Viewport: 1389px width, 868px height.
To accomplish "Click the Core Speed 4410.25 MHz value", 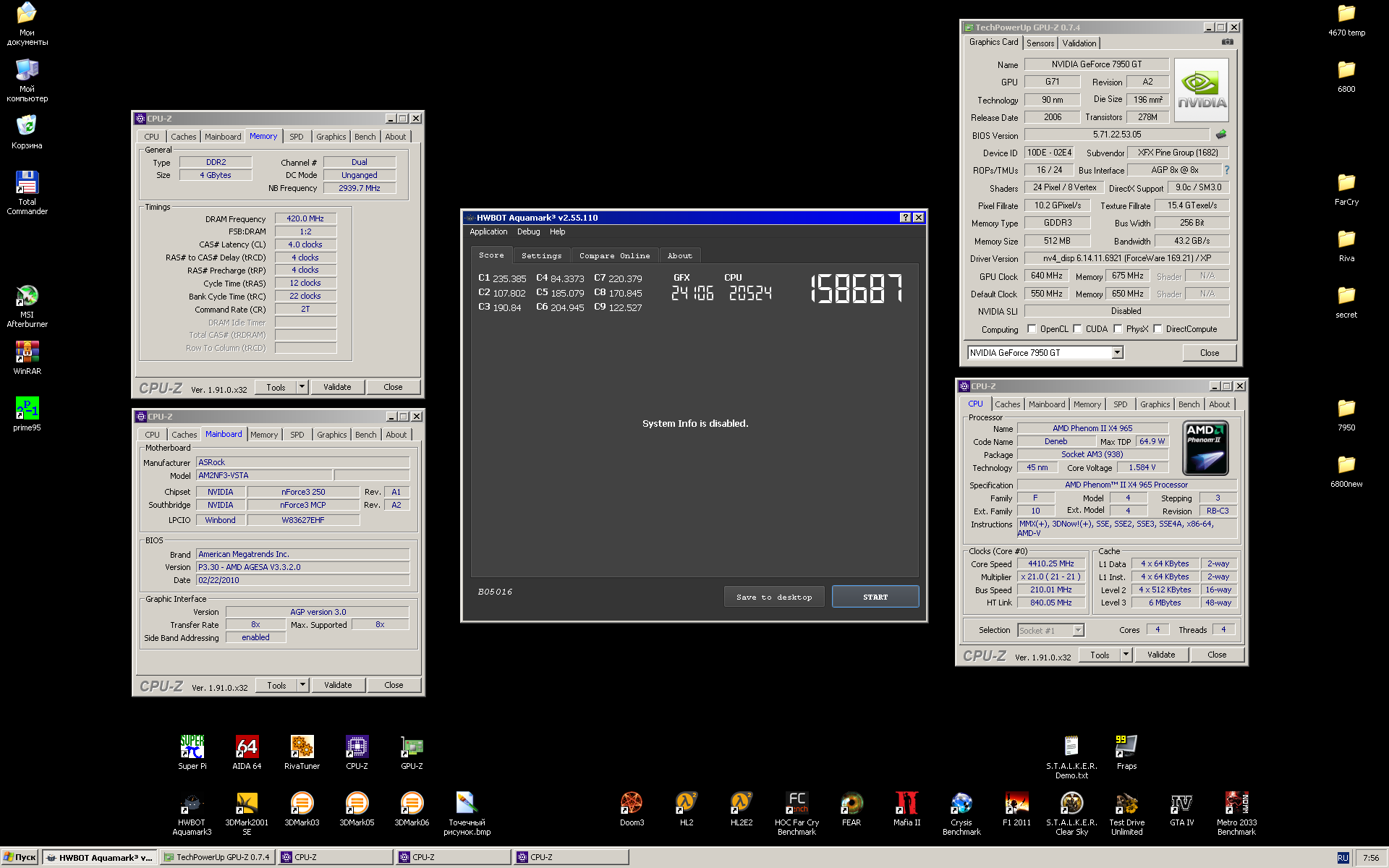I will pos(1051,563).
